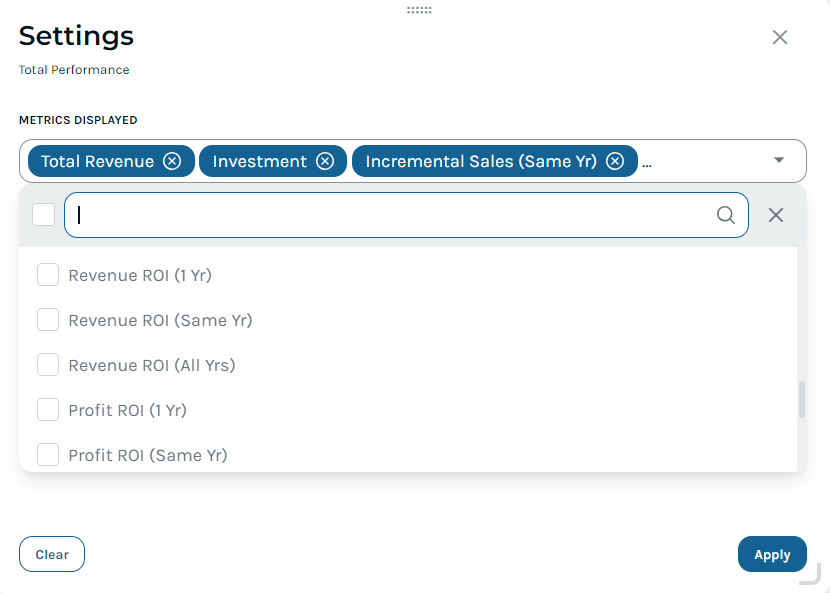Click Incremental Sales (Same Yr) chip label

(481, 161)
